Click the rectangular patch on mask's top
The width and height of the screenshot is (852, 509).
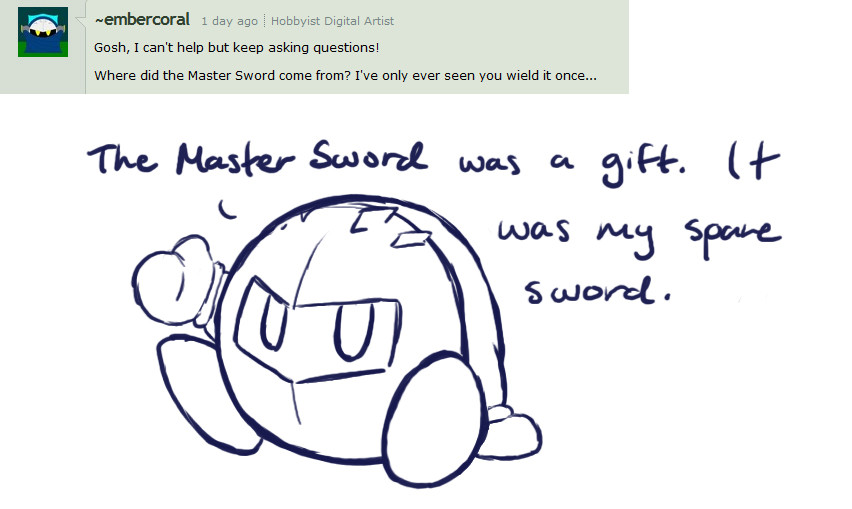tap(411, 238)
